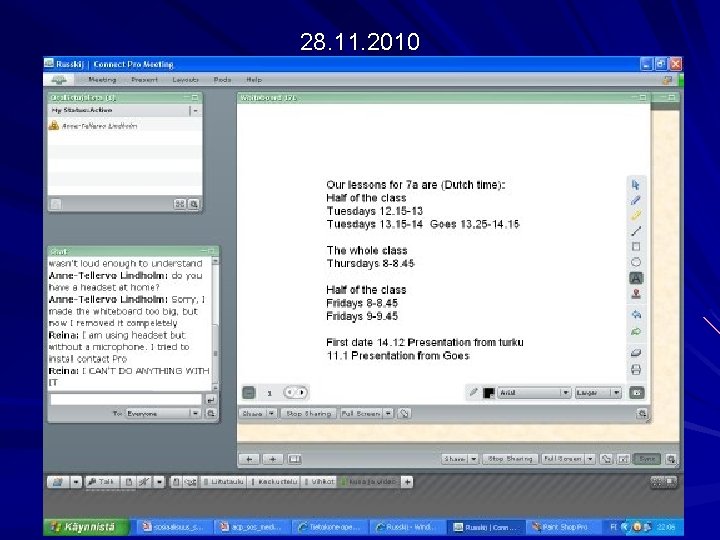This screenshot has height=540, width=720.
Task: Click the whiteboard text line 'Thursdays 8-8.45'
Action: tap(371, 264)
